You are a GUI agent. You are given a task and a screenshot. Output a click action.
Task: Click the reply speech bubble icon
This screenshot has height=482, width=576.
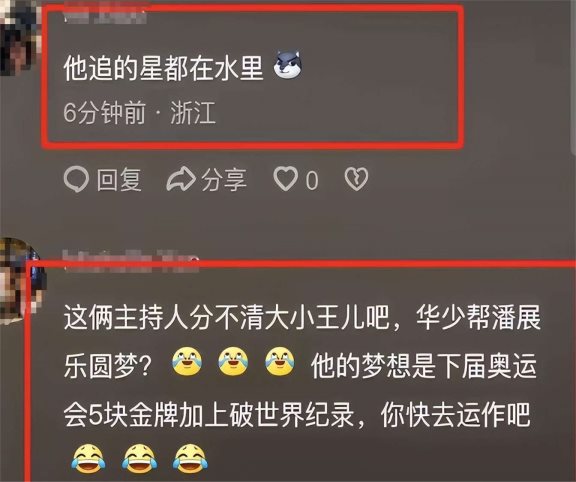(76, 179)
